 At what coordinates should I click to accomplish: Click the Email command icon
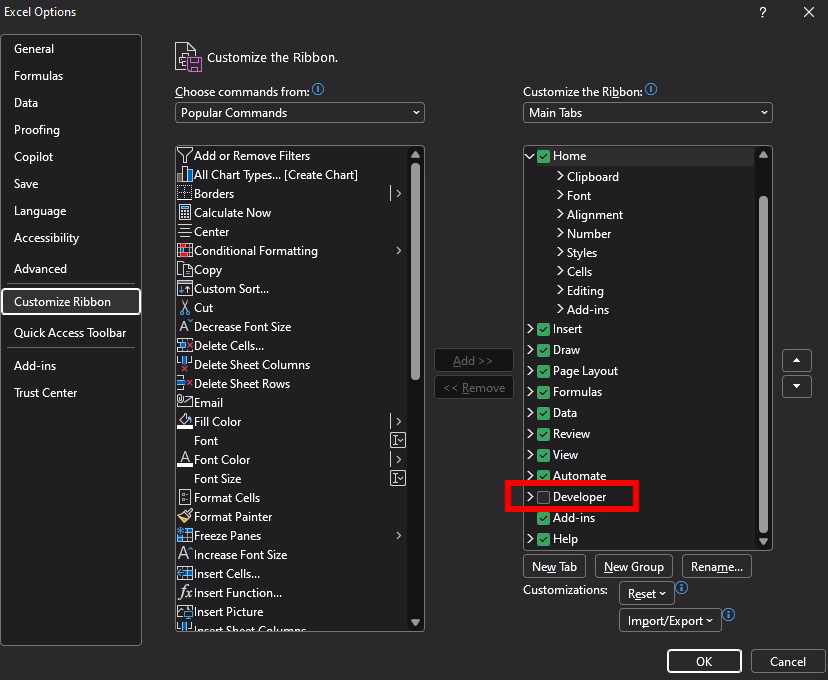tap(184, 401)
